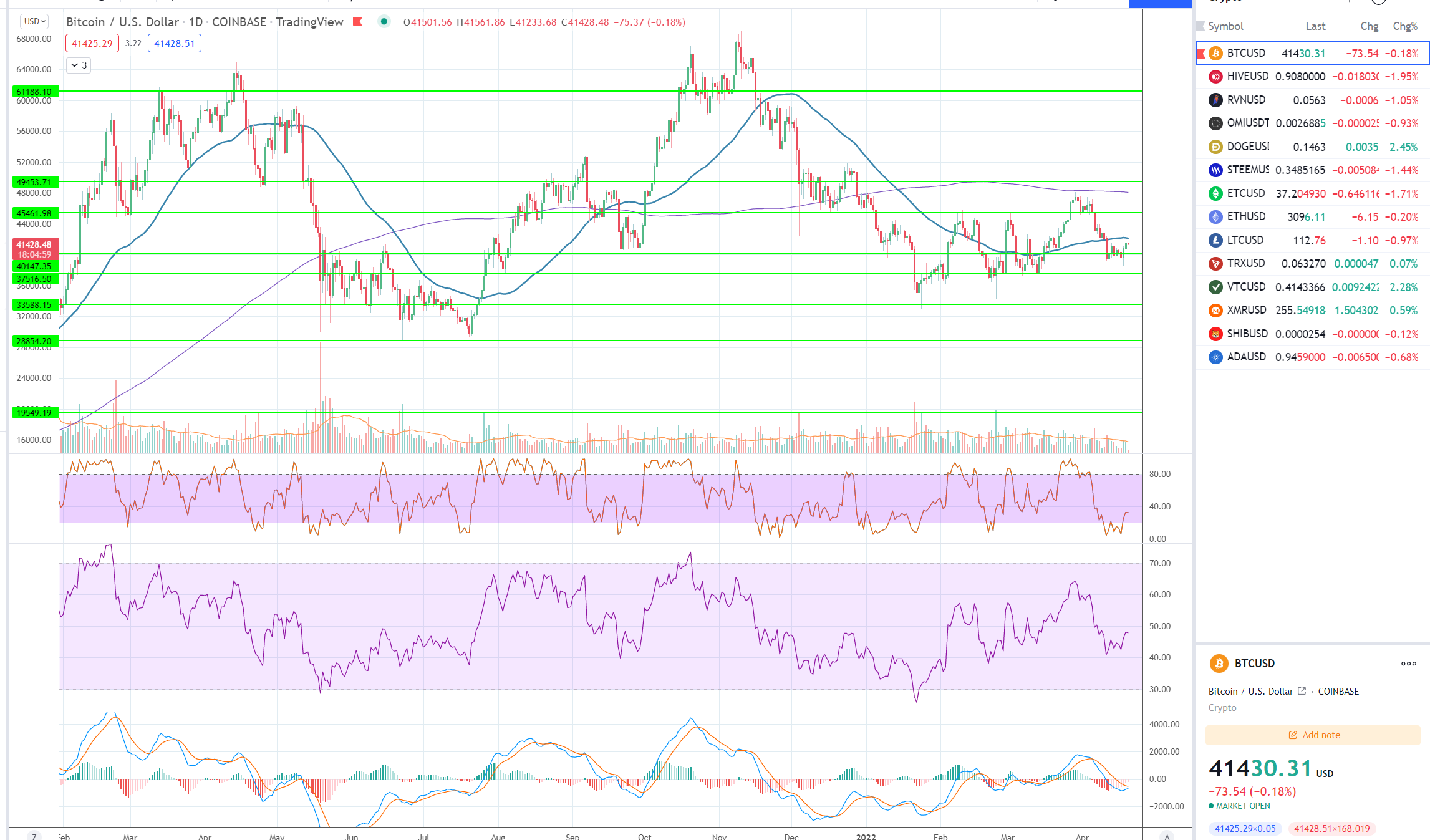Click Add note button
1430x840 pixels.
pyautogui.click(x=1313, y=735)
